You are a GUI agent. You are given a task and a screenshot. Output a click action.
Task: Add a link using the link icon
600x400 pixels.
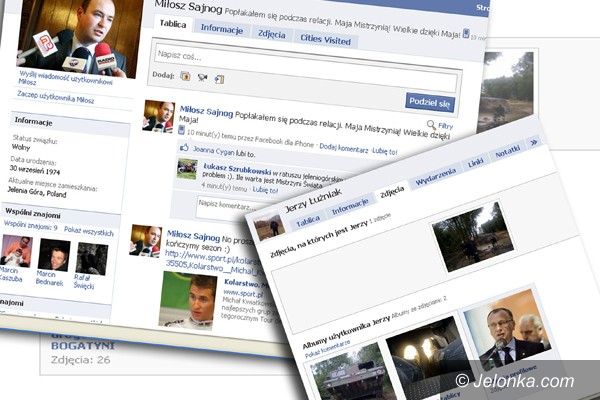pyautogui.click(x=219, y=80)
